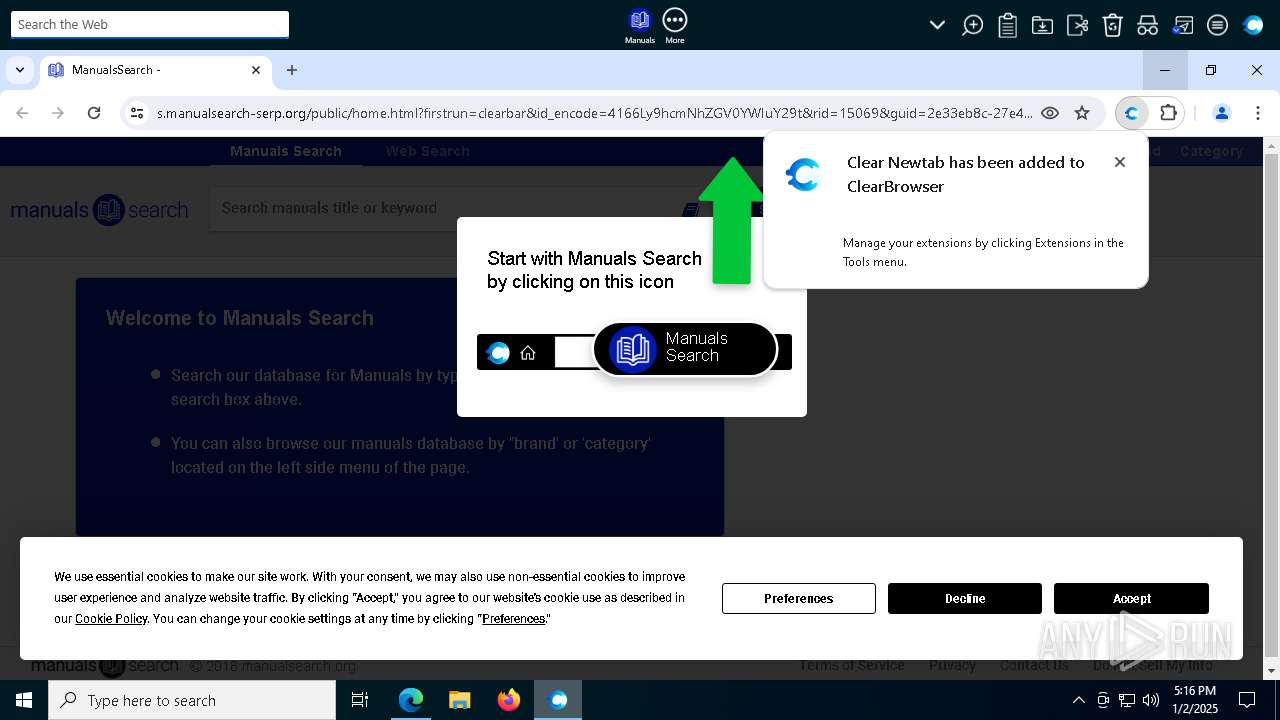The width and height of the screenshot is (1280, 720).
Task: Switch to the Manuals Search tab
Action: [286, 151]
